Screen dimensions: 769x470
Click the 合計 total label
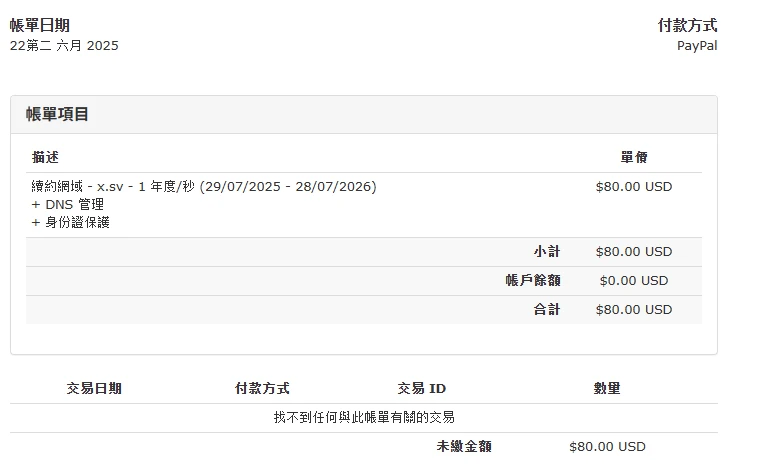point(546,310)
